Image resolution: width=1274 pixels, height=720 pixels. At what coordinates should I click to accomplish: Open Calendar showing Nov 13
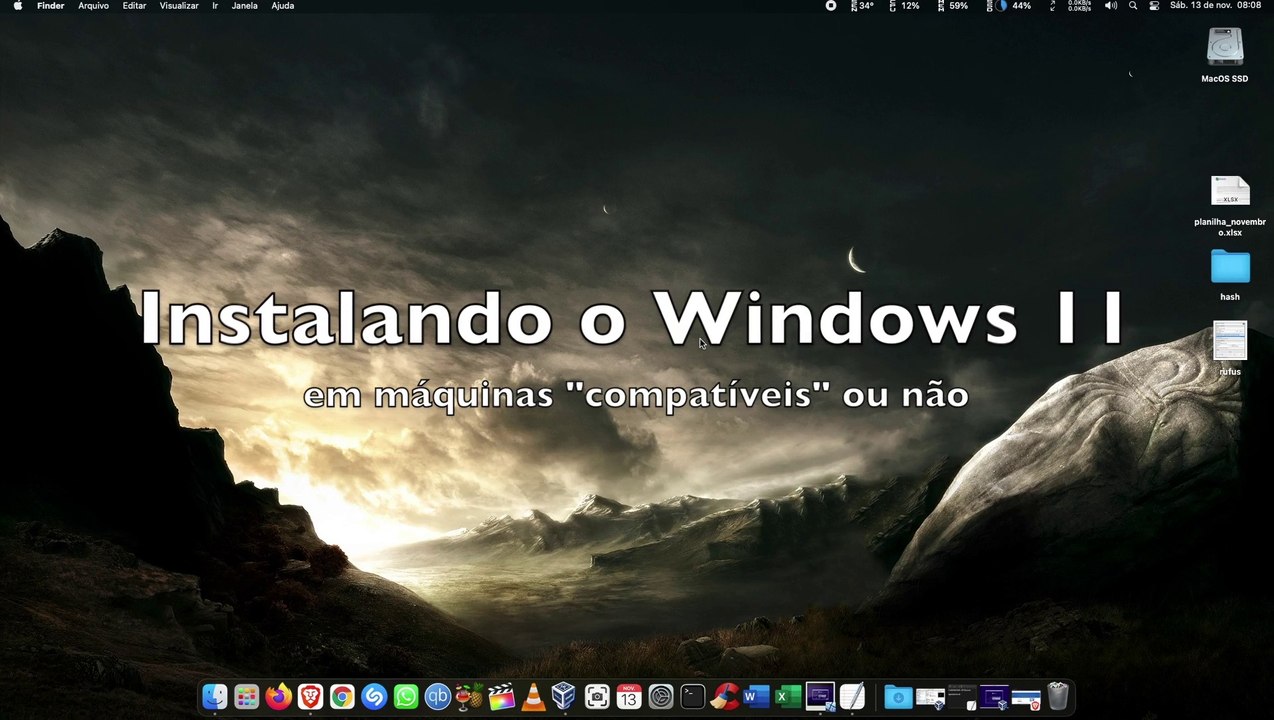tap(629, 696)
